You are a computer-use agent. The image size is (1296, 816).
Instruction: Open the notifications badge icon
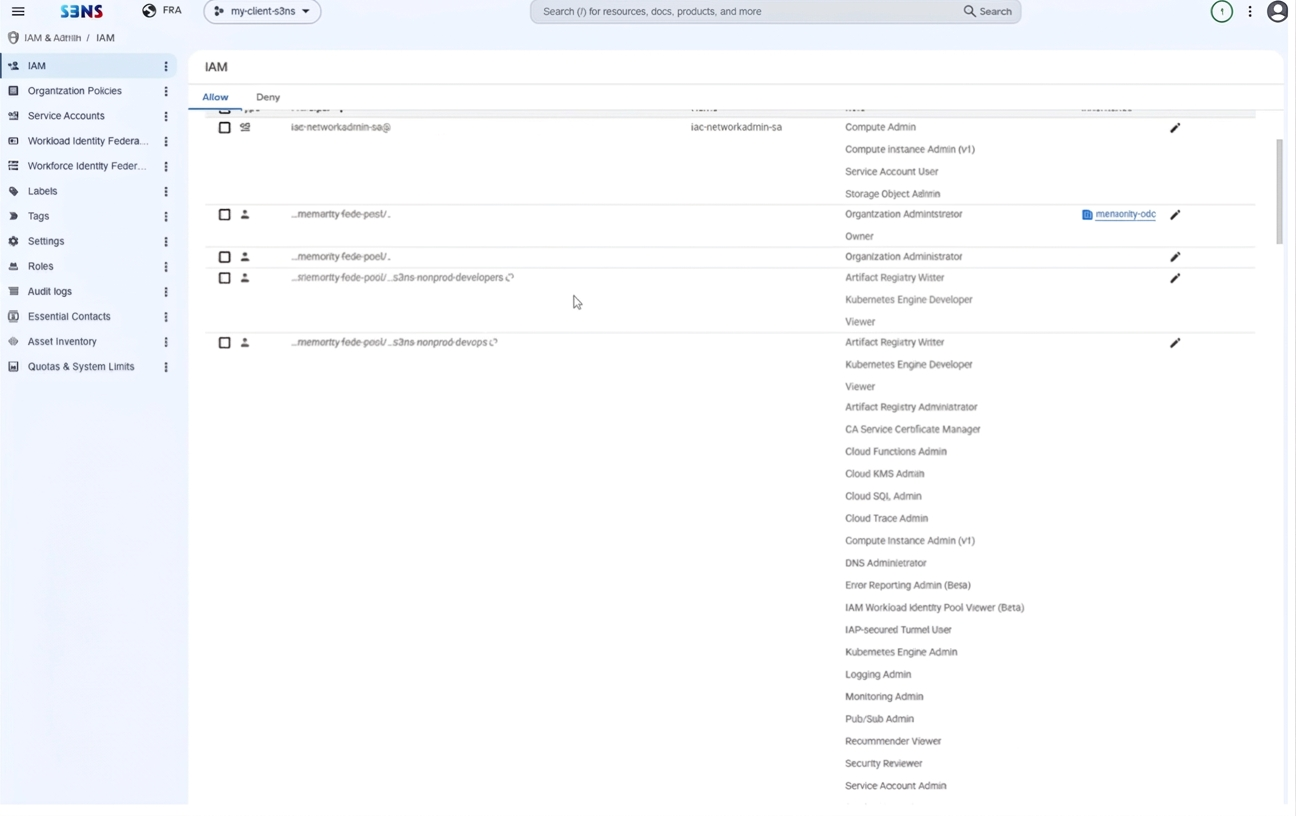tap(1221, 12)
